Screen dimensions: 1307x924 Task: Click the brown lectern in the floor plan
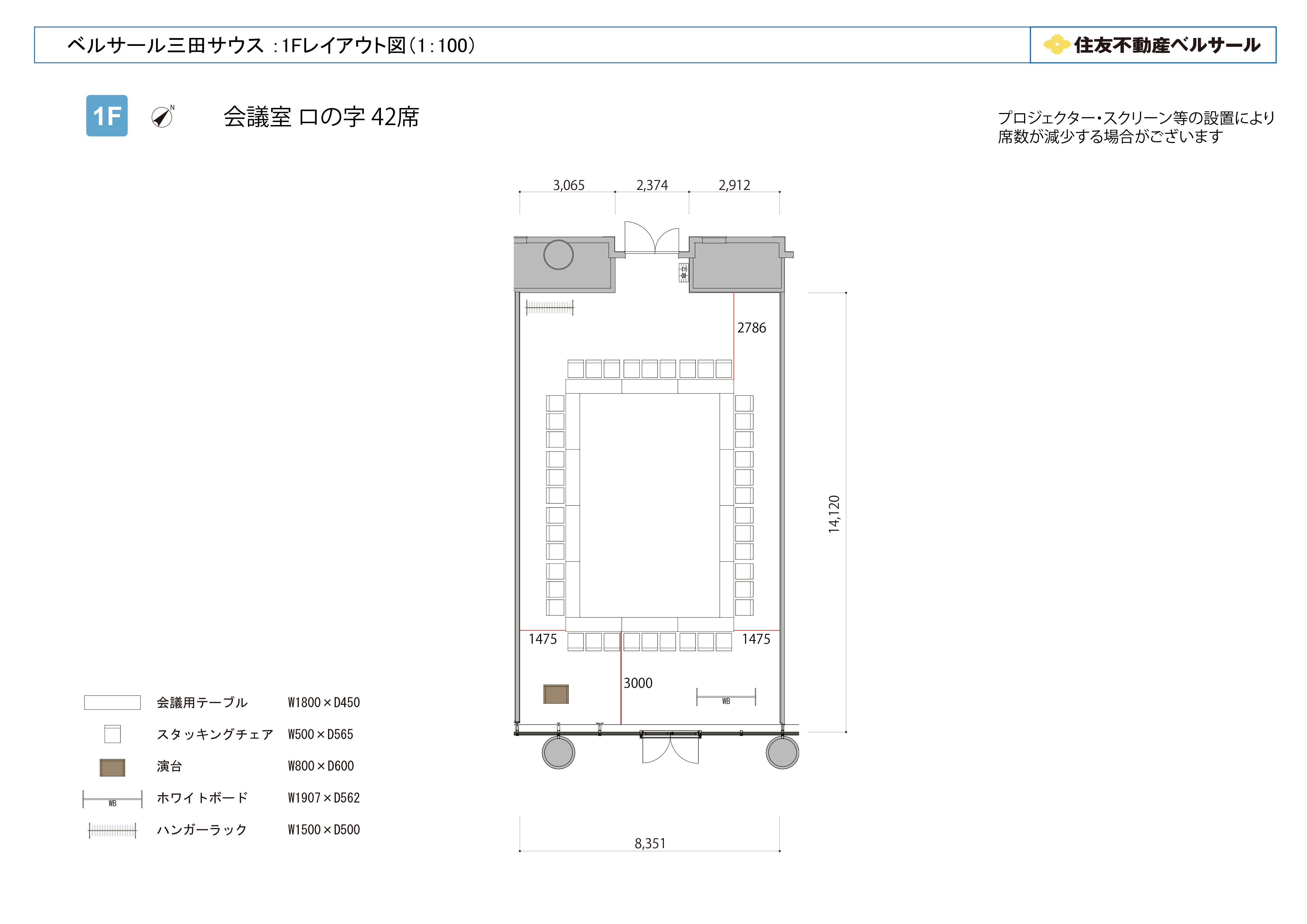tap(556, 694)
